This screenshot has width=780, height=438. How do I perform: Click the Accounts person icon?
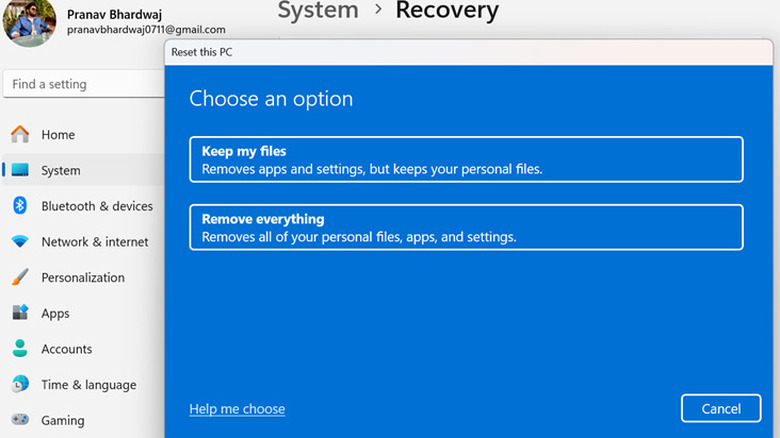[20, 349]
